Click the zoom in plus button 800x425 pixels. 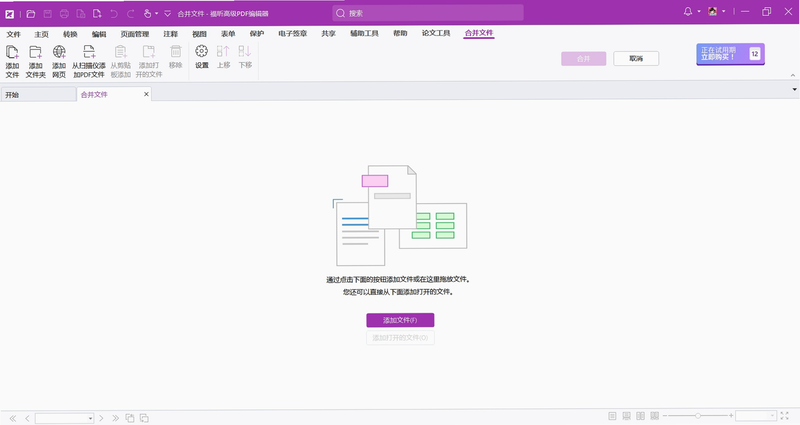pos(731,416)
